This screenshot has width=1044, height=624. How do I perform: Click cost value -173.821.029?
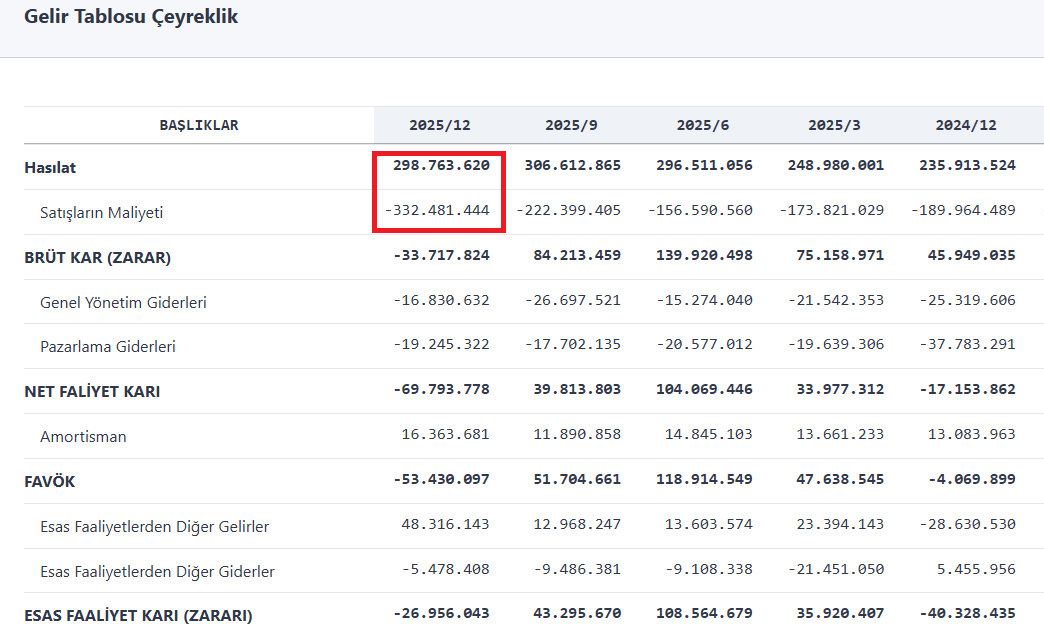pyautogui.click(x=832, y=210)
